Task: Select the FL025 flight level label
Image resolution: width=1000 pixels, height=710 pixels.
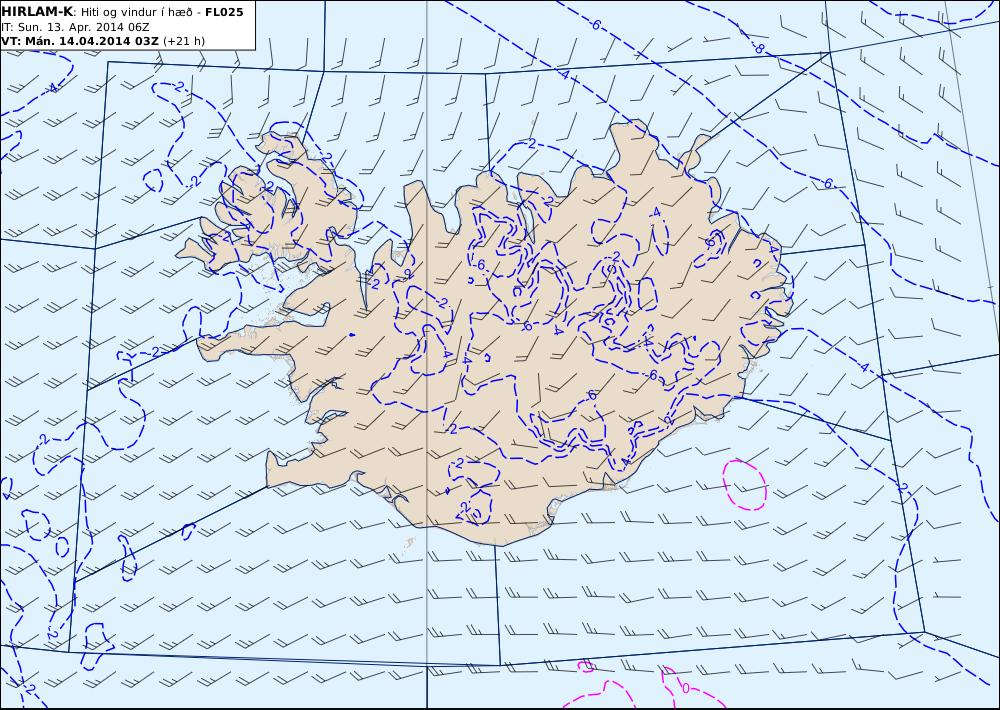Action: [224, 12]
